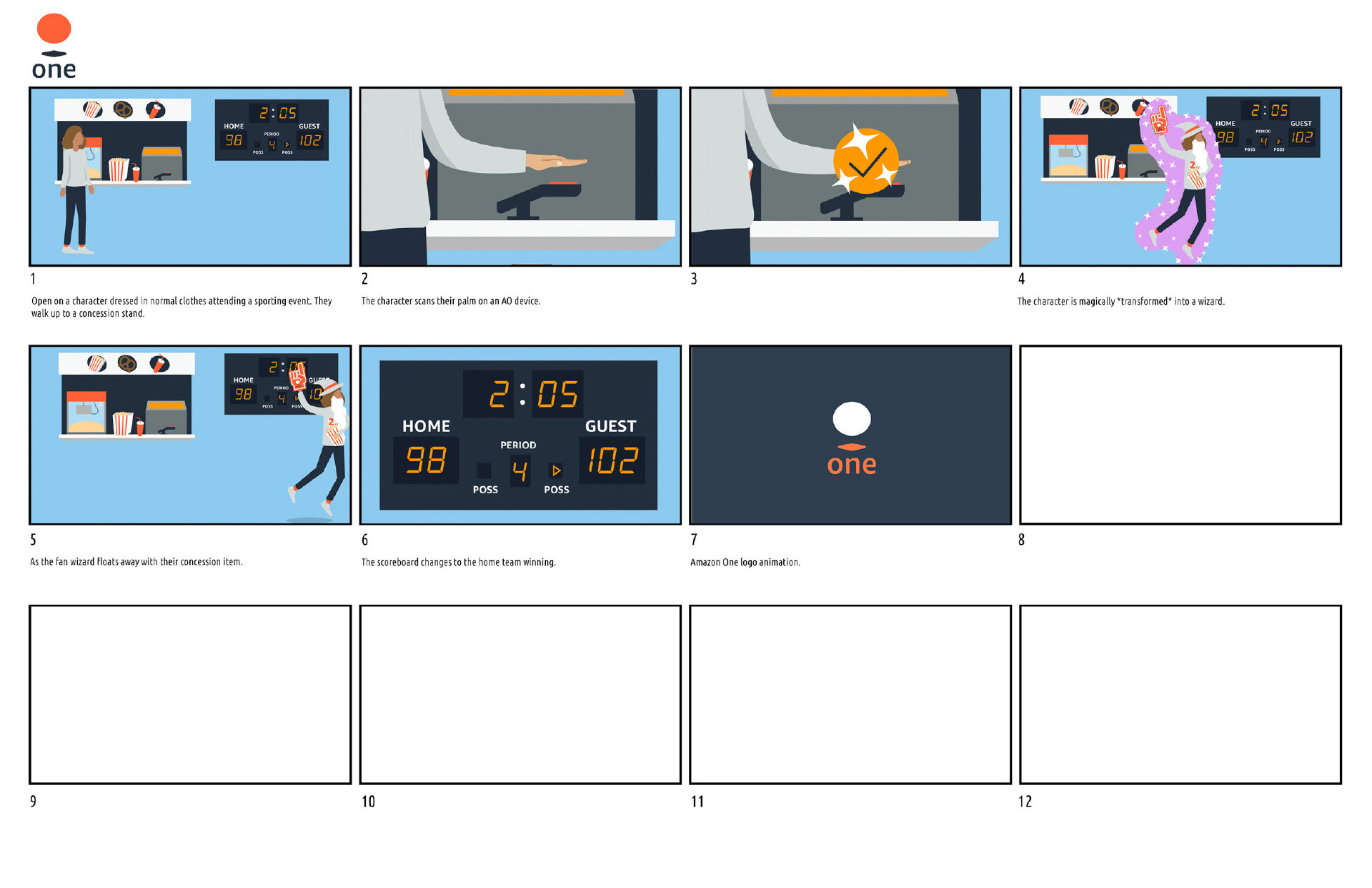Image resolution: width=1372 pixels, height=888 pixels.
Task: Select the empty storyboard frame 9
Action: pyautogui.click(x=190, y=695)
